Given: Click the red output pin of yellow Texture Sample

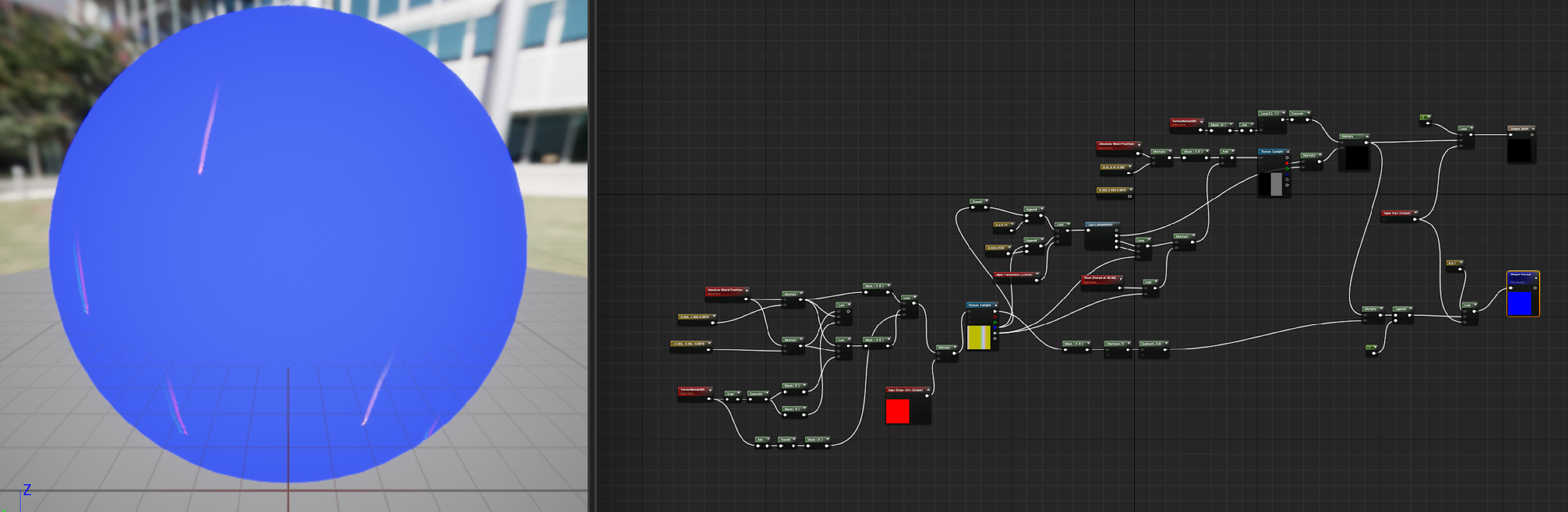Looking at the screenshot, I should 995,317.
